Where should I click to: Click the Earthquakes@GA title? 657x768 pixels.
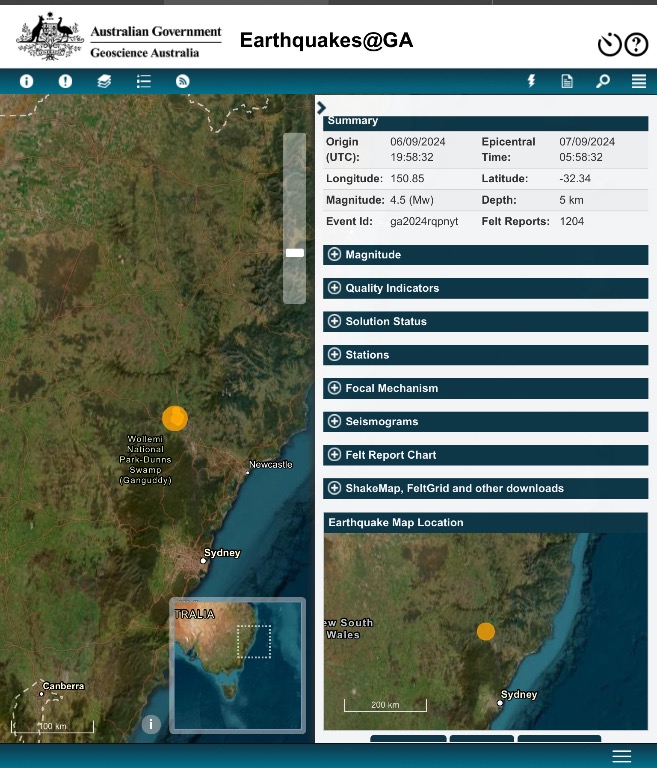click(326, 40)
